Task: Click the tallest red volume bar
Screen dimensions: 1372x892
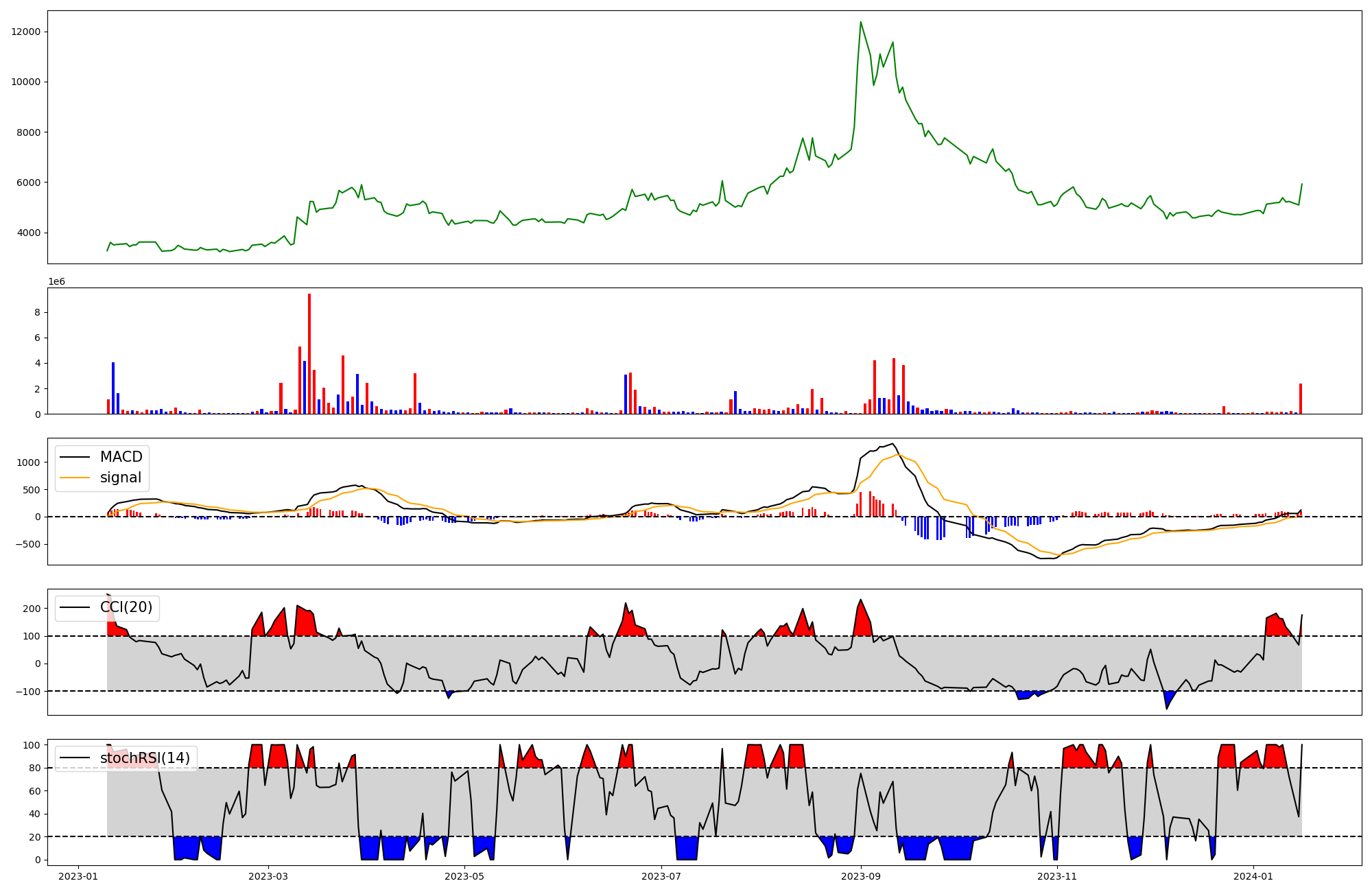Action: pos(309,353)
